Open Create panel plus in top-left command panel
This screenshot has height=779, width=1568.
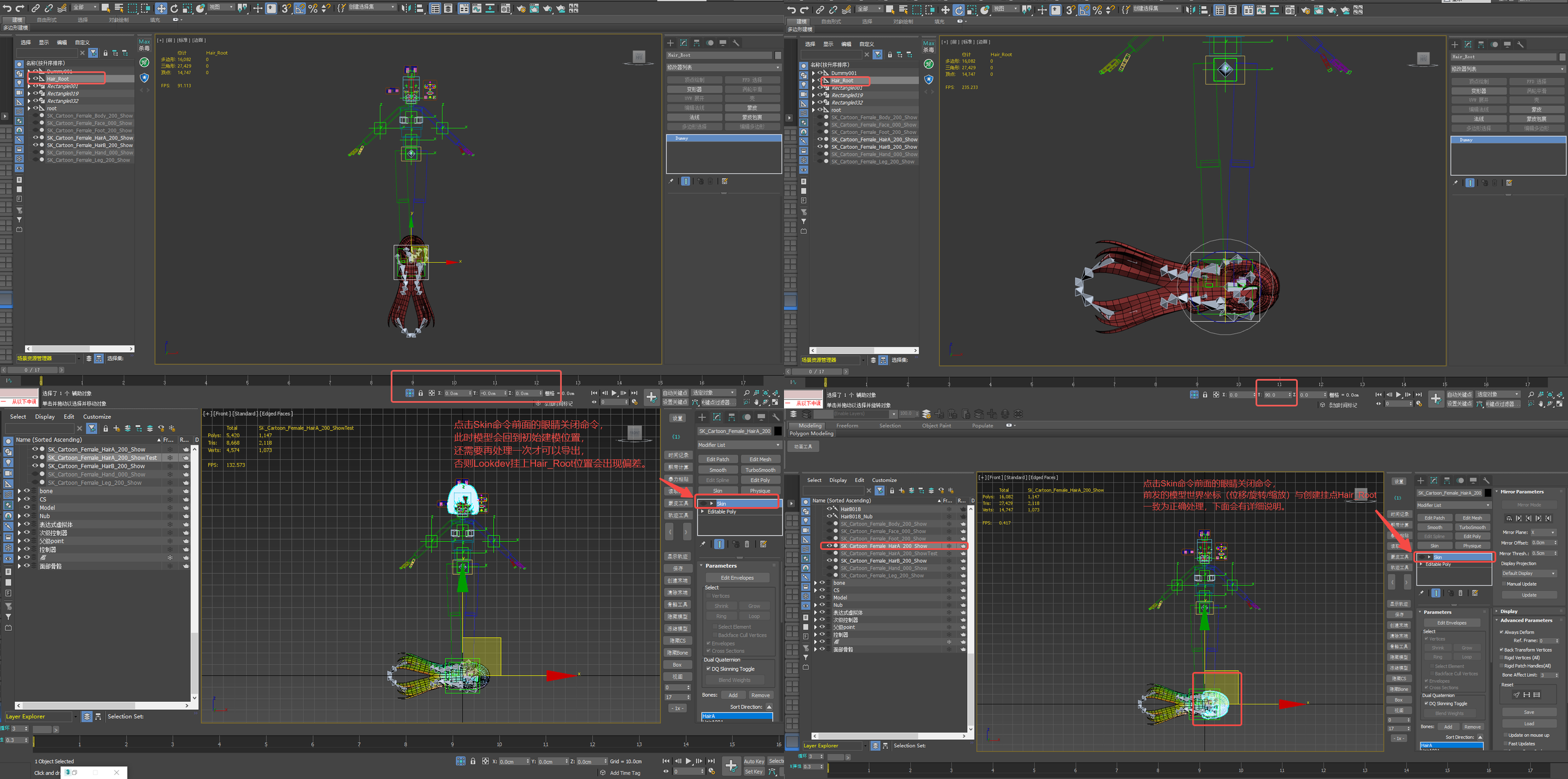click(670, 43)
